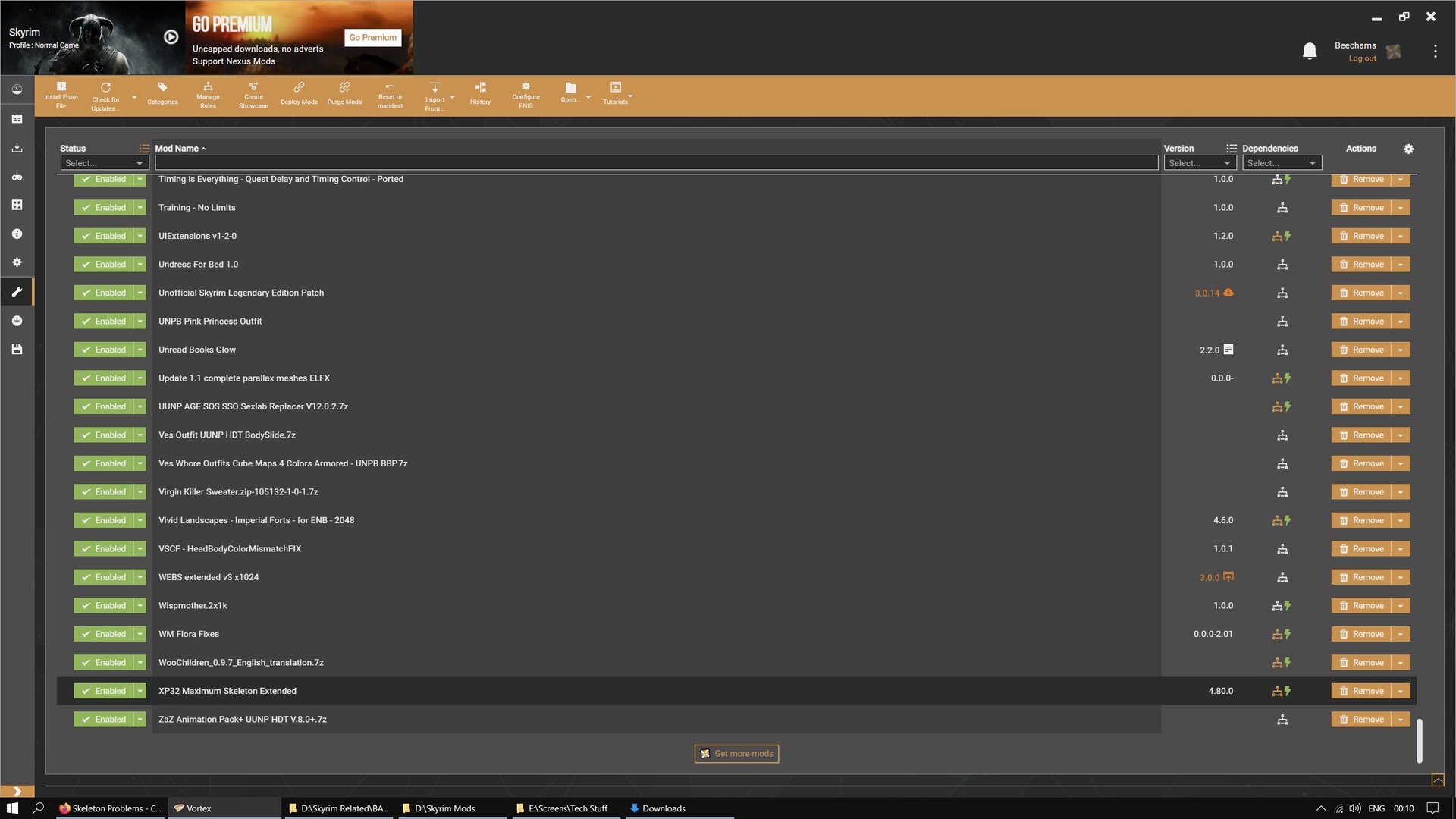Open the dashboard gauge icon in the sidebar
The width and height of the screenshot is (1456, 819).
point(17,89)
